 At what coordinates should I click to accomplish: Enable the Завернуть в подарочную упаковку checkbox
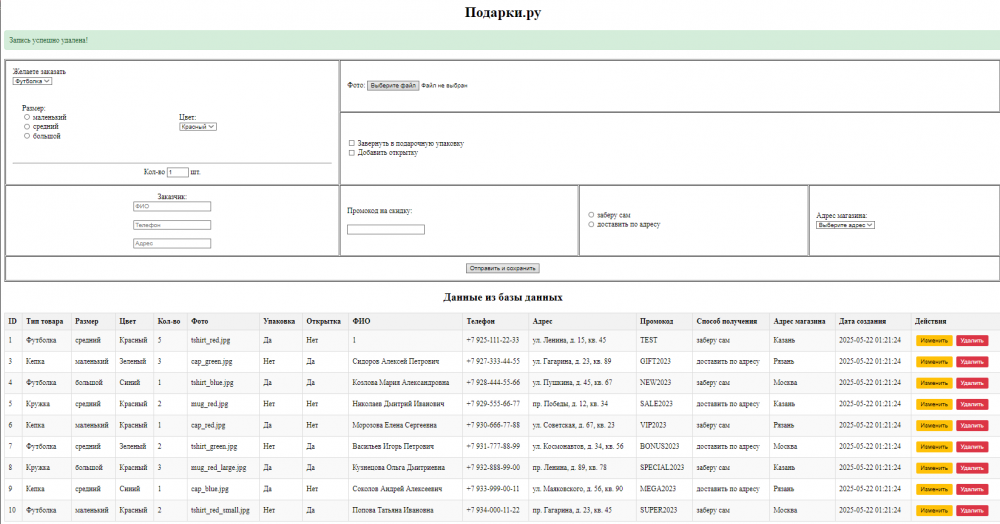click(351, 143)
